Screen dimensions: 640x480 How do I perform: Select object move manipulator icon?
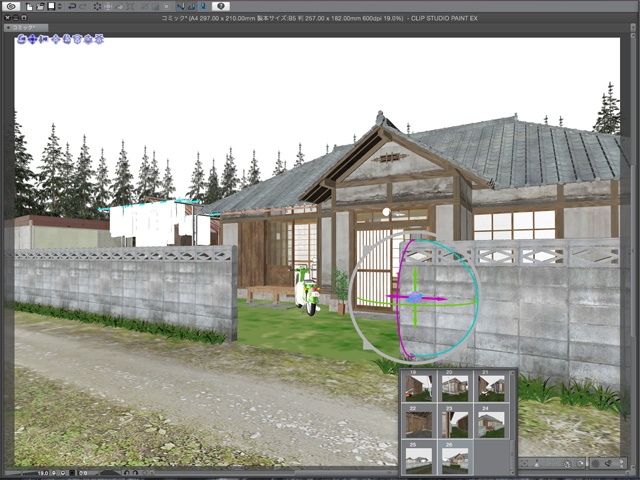(56, 39)
